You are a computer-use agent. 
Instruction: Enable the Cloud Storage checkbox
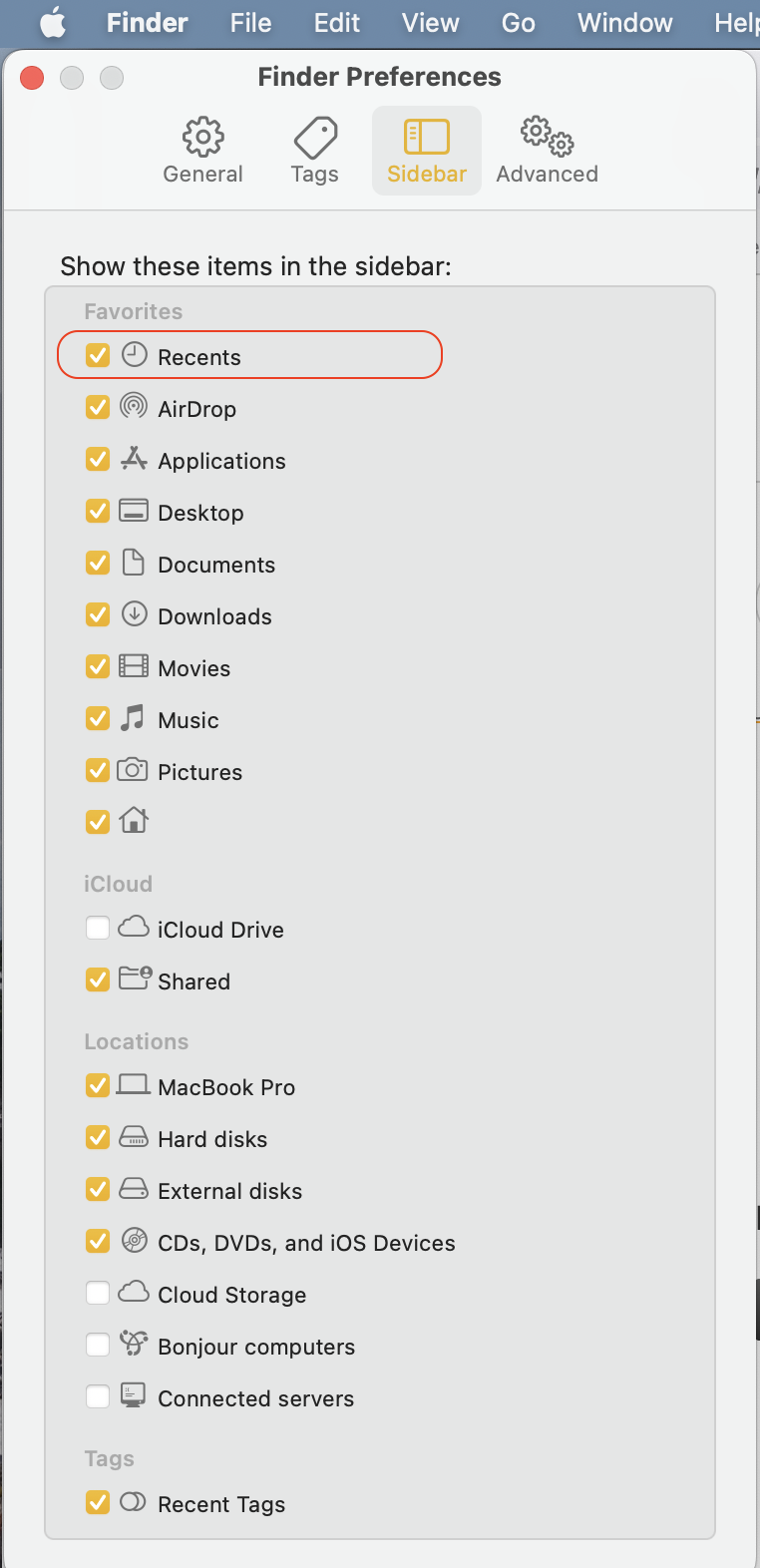[98, 1293]
